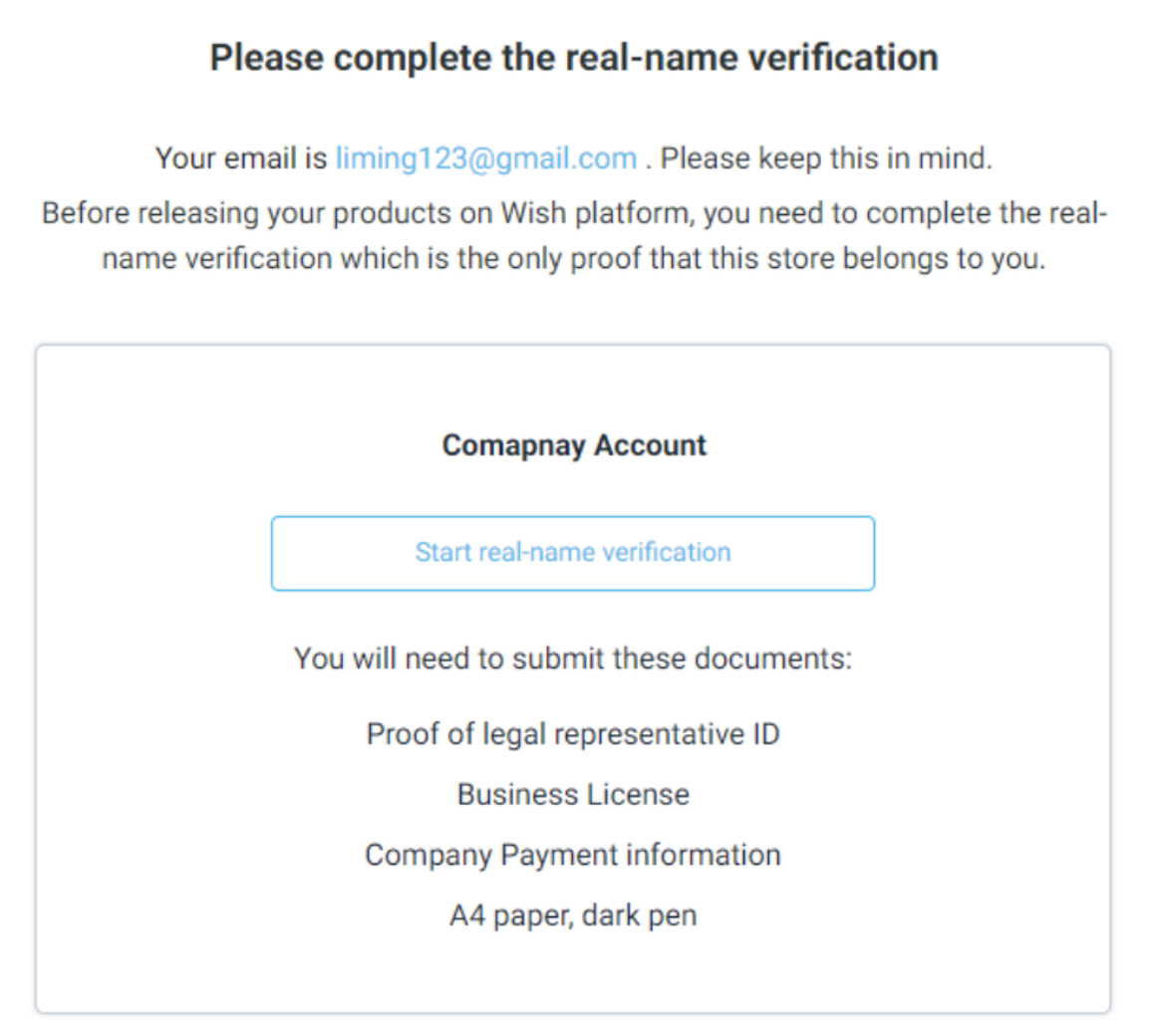The width and height of the screenshot is (1156, 1036).
Task: Click the word 'Account' in the card title
Action: [x=650, y=445]
